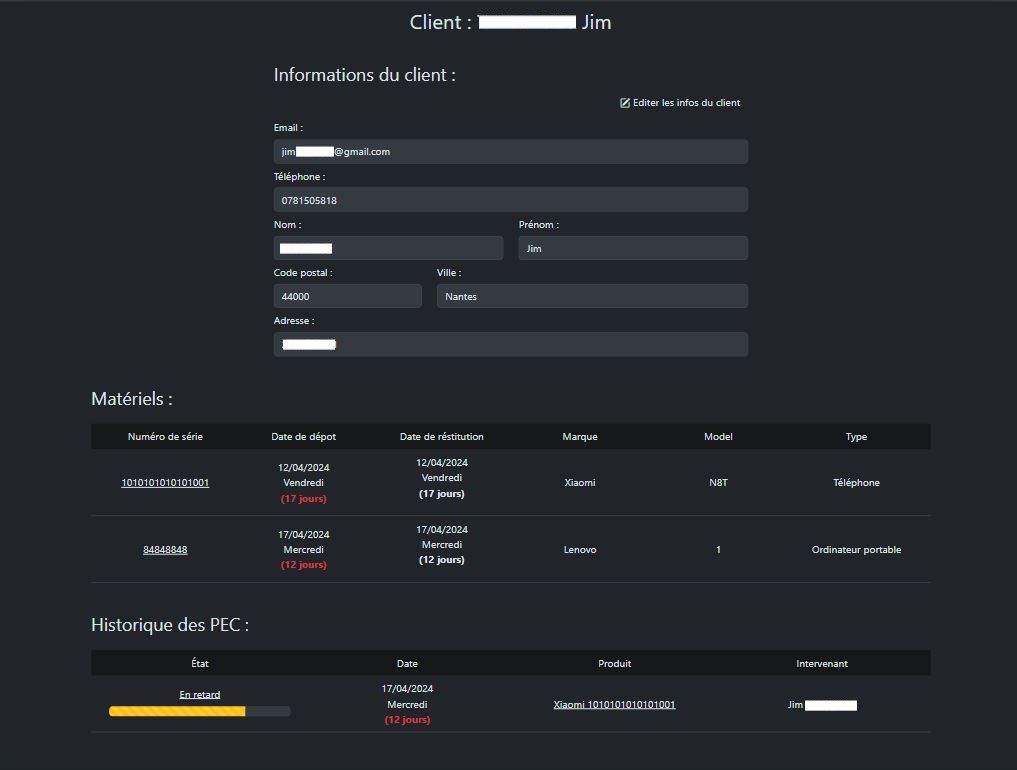Image resolution: width=1017 pixels, height=770 pixels.
Task: Click the 'Numéro de série' column header
Action: (165, 437)
